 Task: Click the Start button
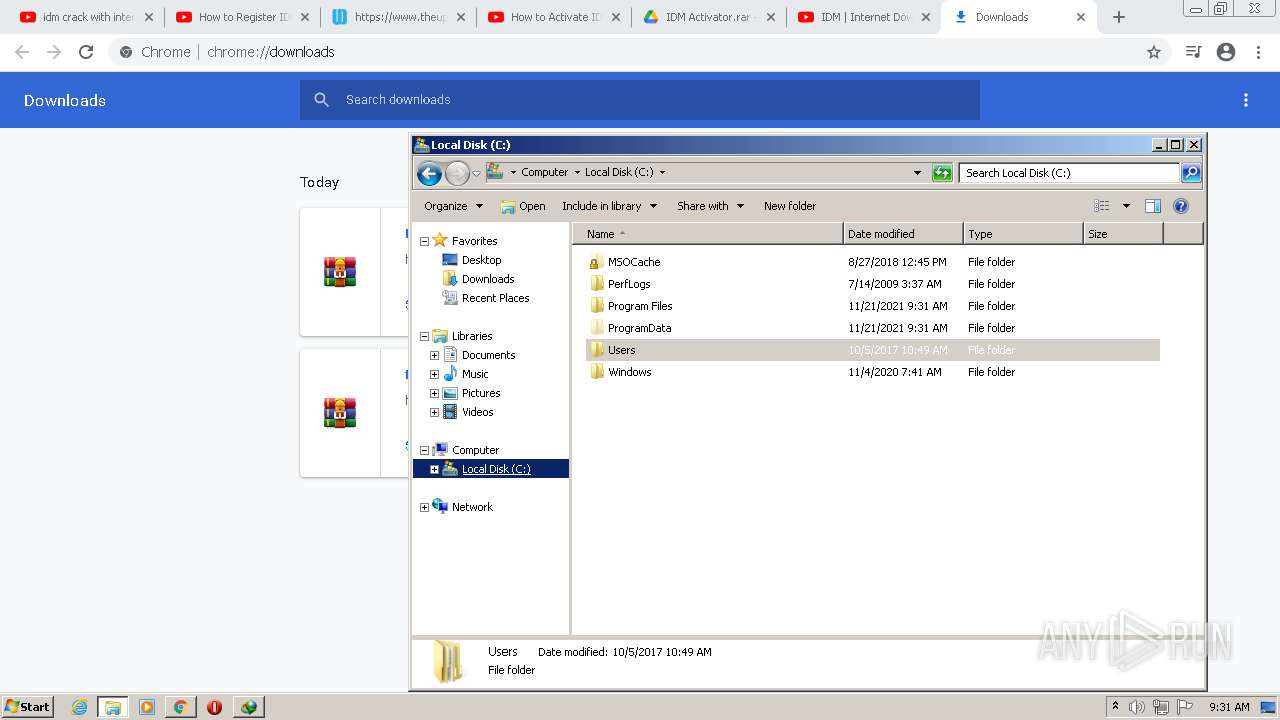(x=28, y=707)
